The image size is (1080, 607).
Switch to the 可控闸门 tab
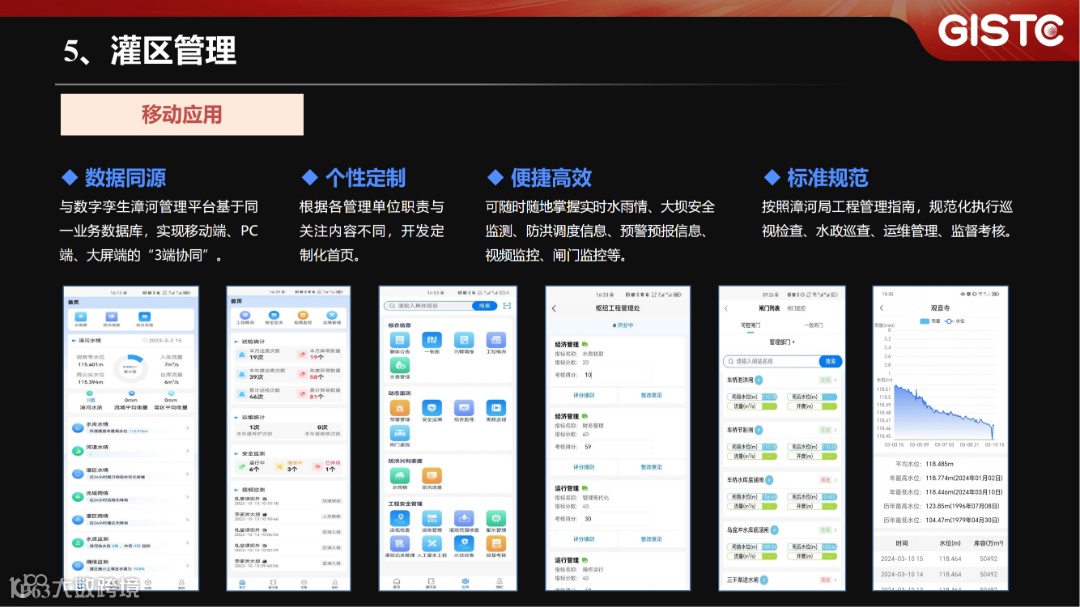pos(750,325)
